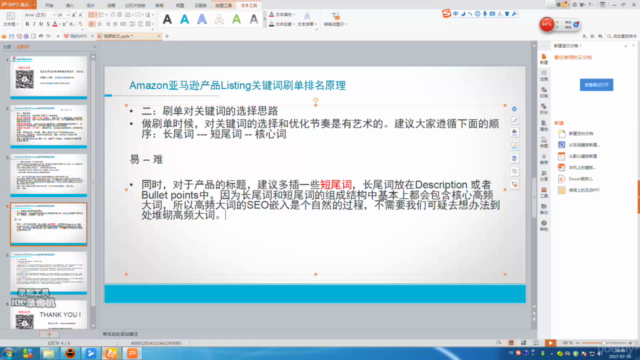Screen dimensions: 640x360
Task: Click the undo arrow icon
Action: [x=41, y=36]
